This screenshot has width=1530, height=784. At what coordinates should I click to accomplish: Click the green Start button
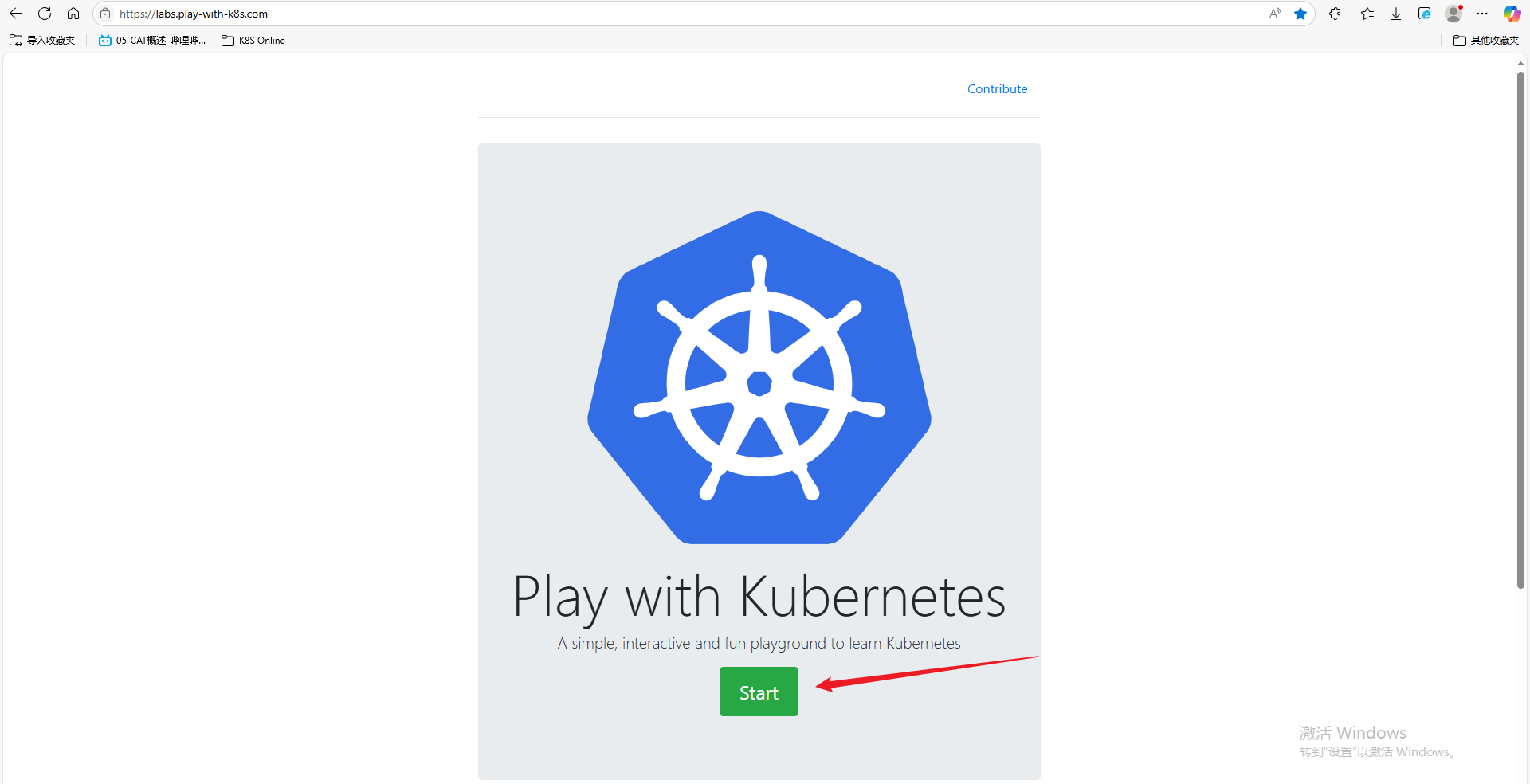coord(759,692)
